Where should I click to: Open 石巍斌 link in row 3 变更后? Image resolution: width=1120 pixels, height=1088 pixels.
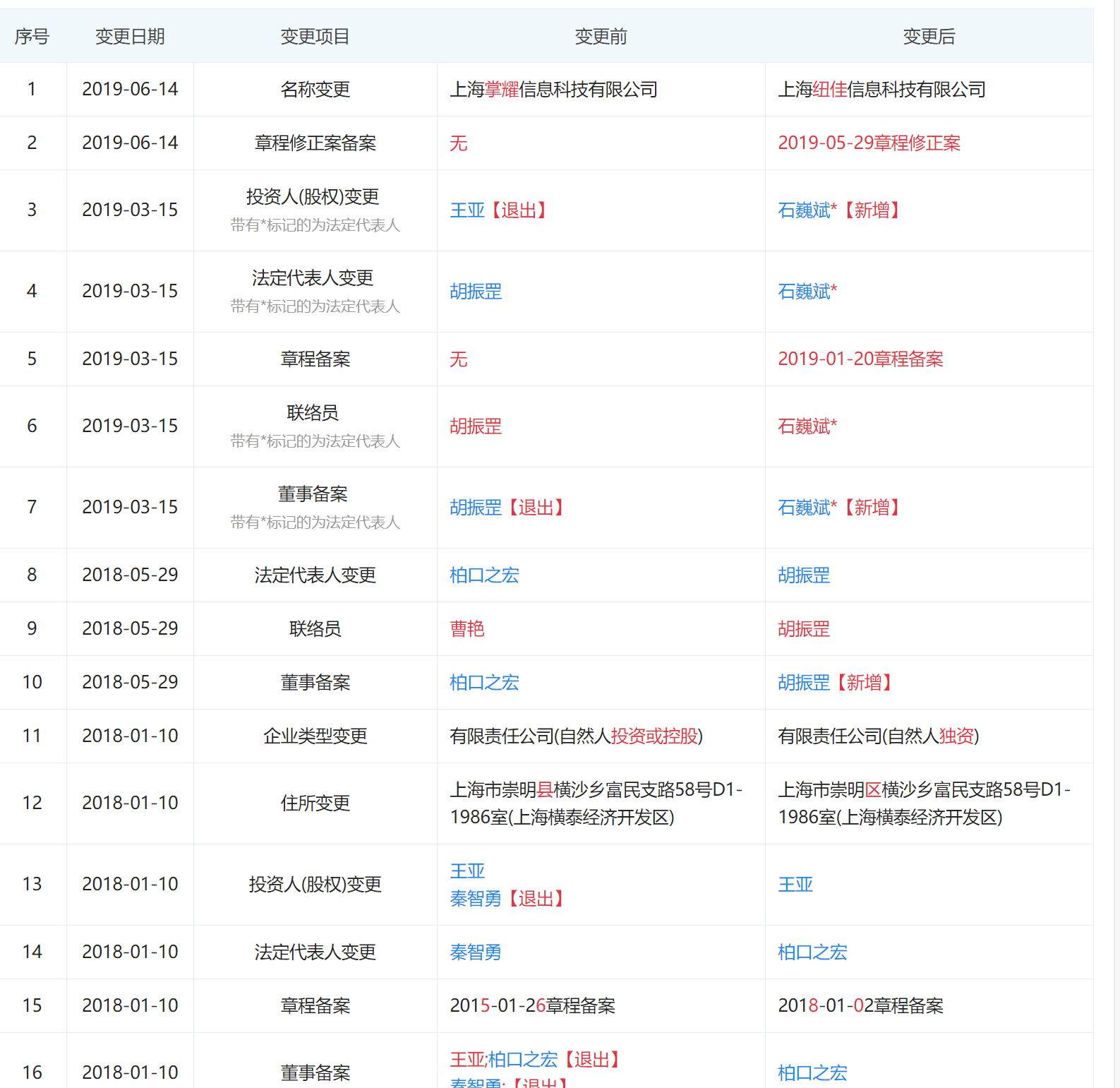pyautogui.click(x=804, y=210)
